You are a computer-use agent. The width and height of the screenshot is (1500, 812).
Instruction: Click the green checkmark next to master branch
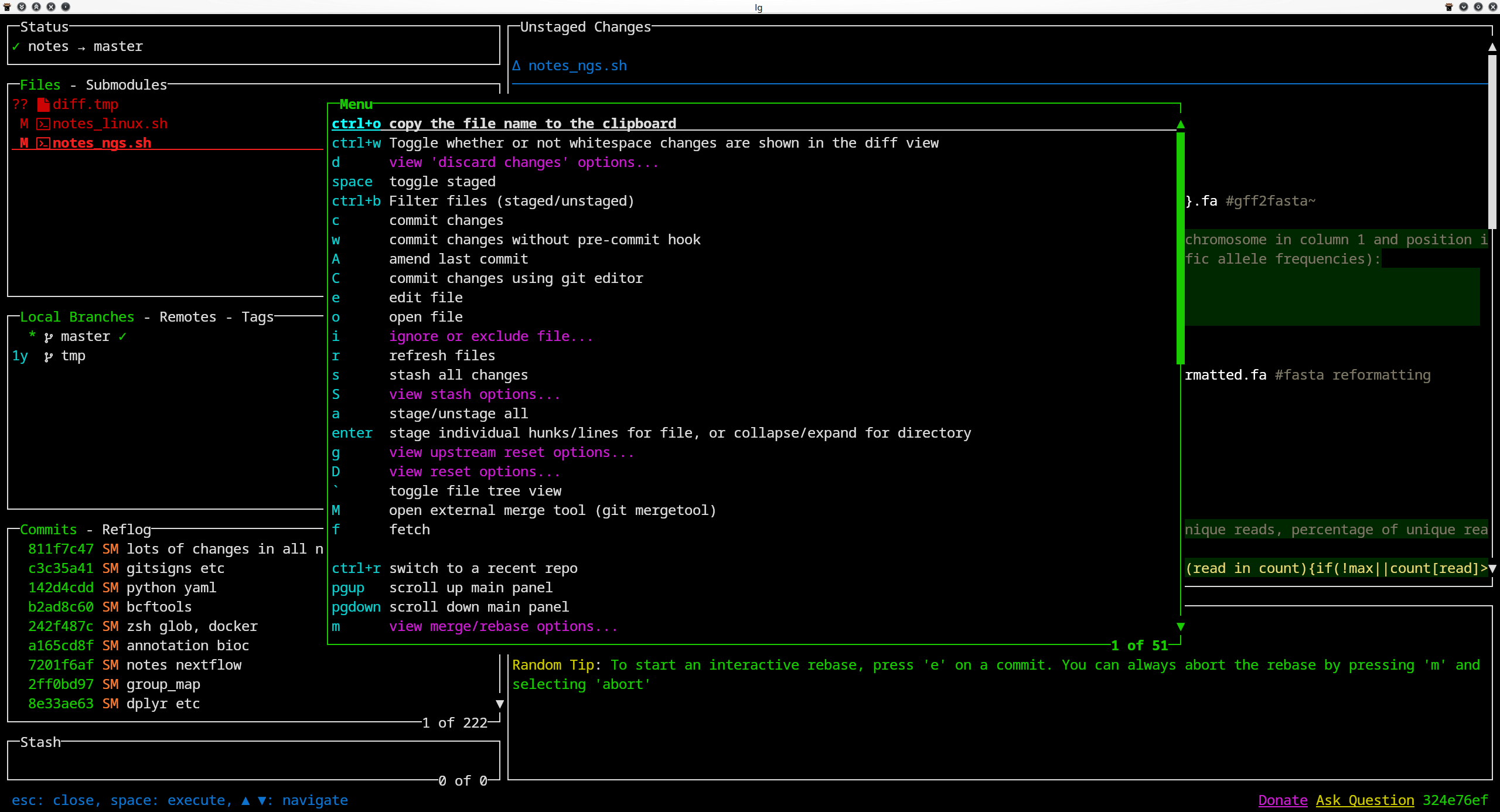click(122, 337)
